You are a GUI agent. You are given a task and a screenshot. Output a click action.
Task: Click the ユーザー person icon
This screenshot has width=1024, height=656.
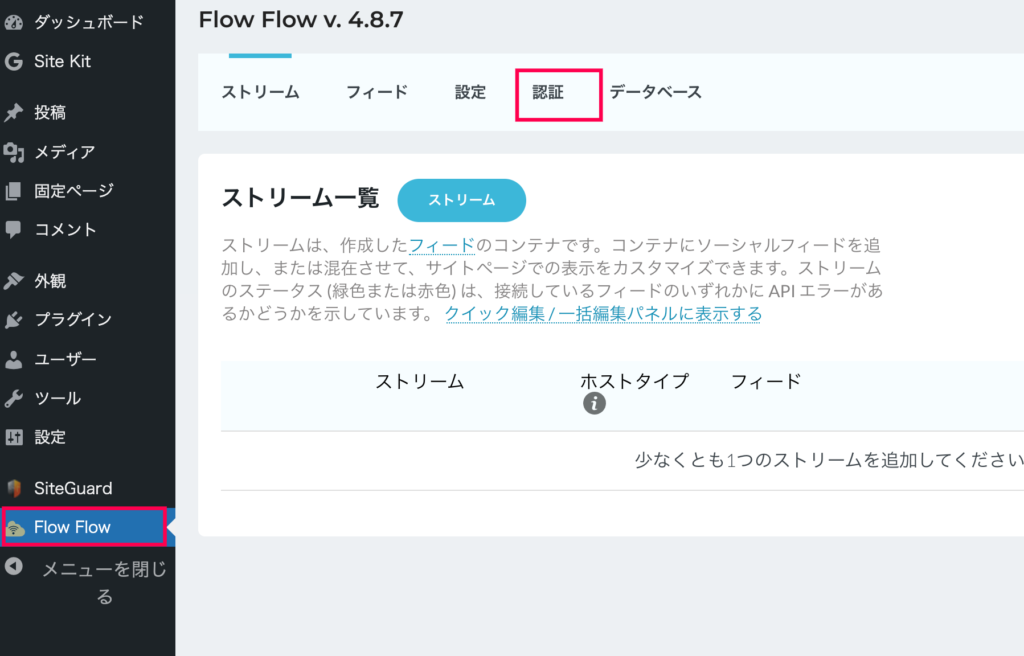pyautogui.click(x=14, y=359)
